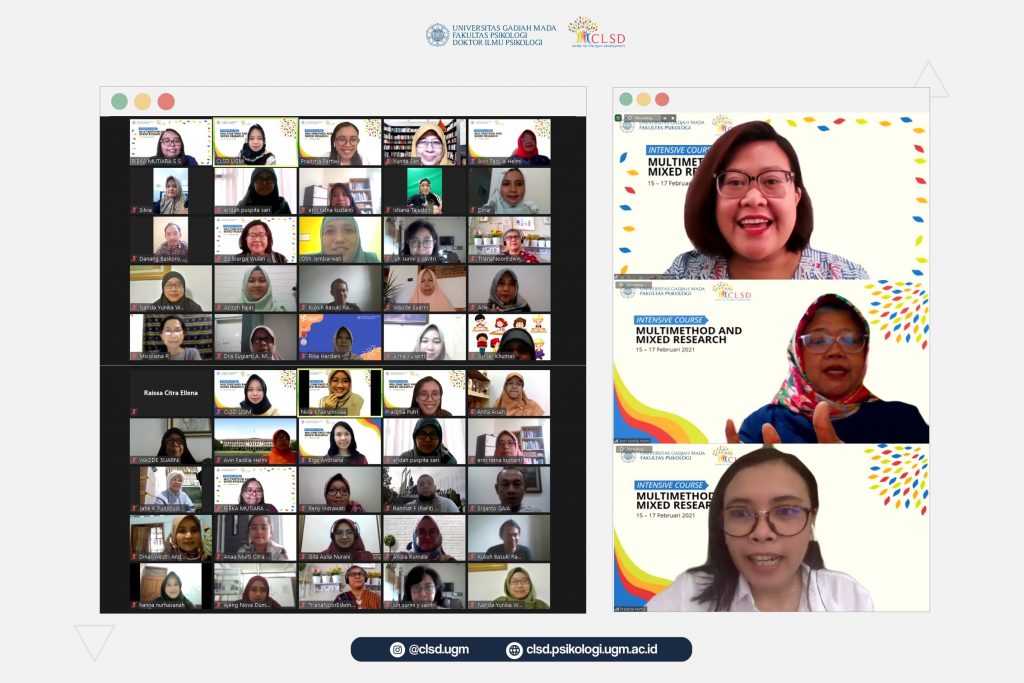
Task: Select speaker video with short dark bob hair
Action: [x=771, y=196]
